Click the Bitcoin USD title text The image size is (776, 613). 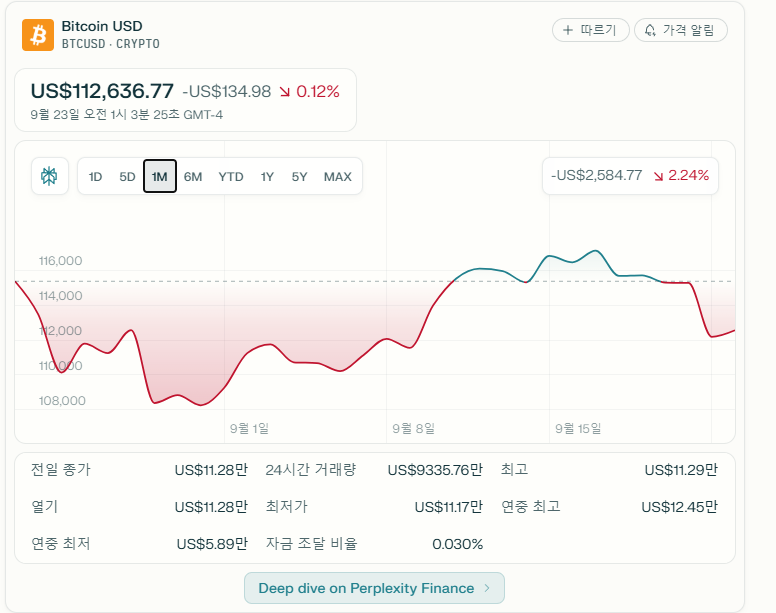(x=102, y=26)
